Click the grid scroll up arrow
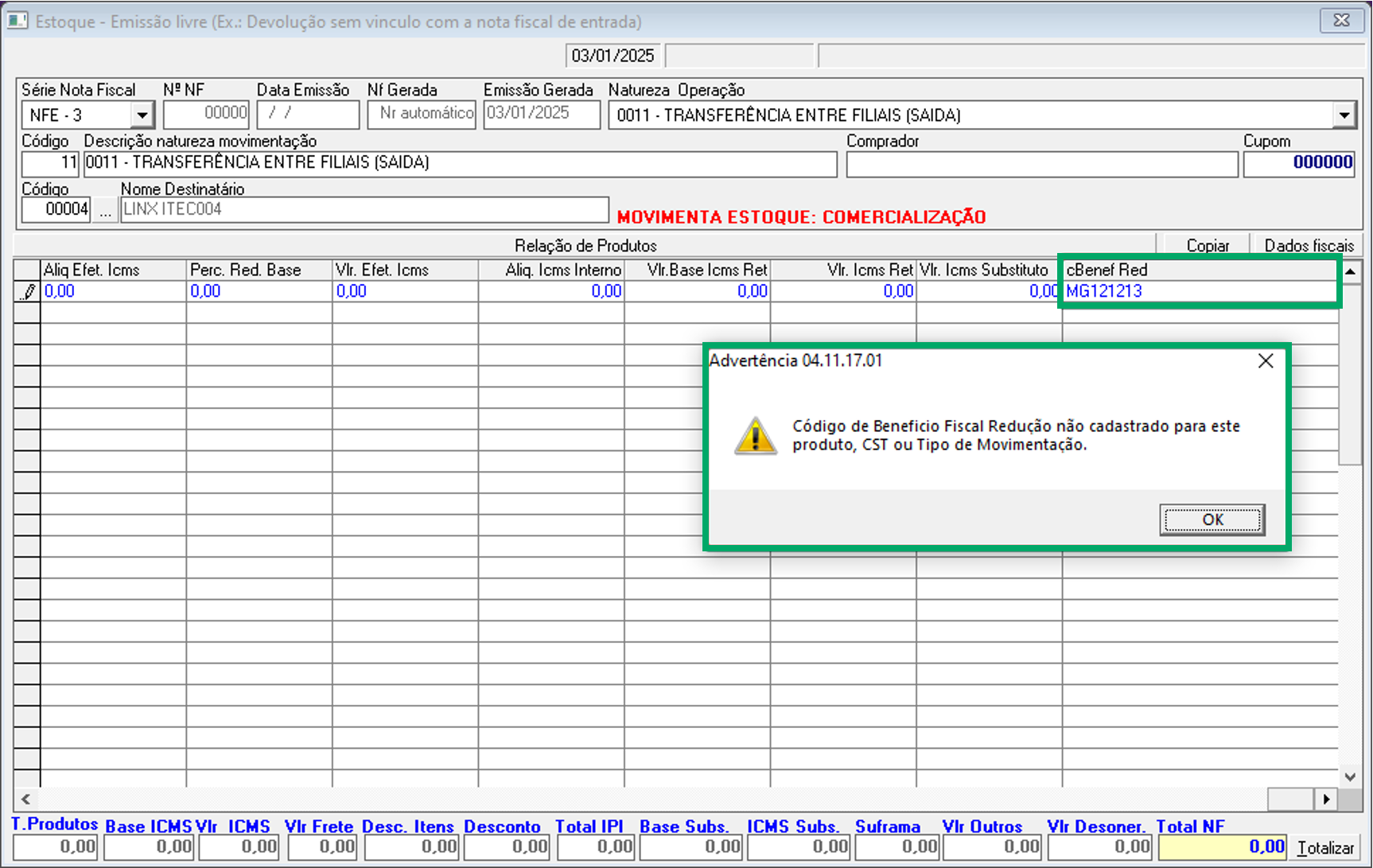The height and width of the screenshot is (868, 1373). [x=1350, y=272]
